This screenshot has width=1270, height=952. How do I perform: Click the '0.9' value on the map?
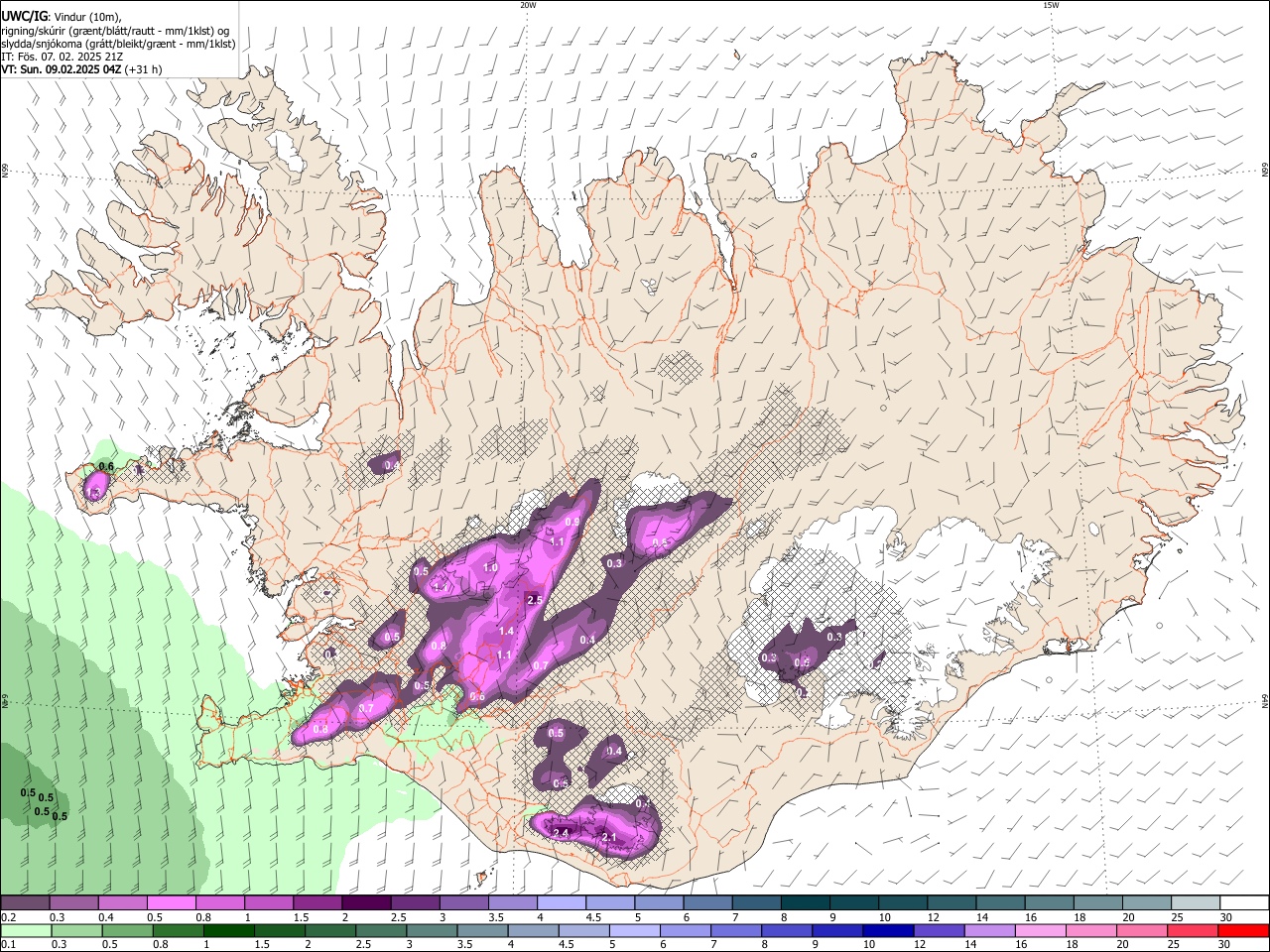coord(572,522)
